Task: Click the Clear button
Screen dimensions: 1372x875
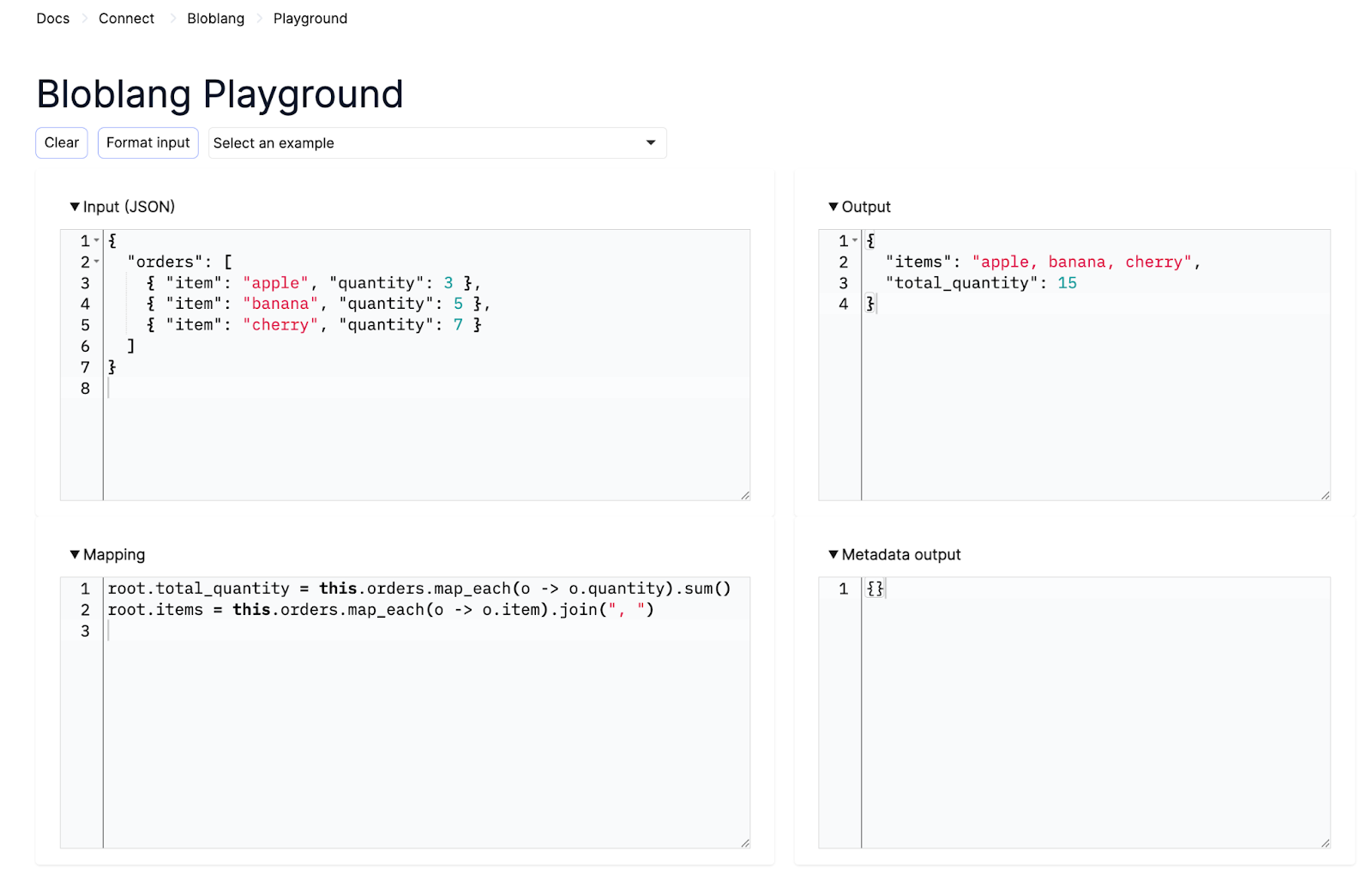Action: [61, 142]
